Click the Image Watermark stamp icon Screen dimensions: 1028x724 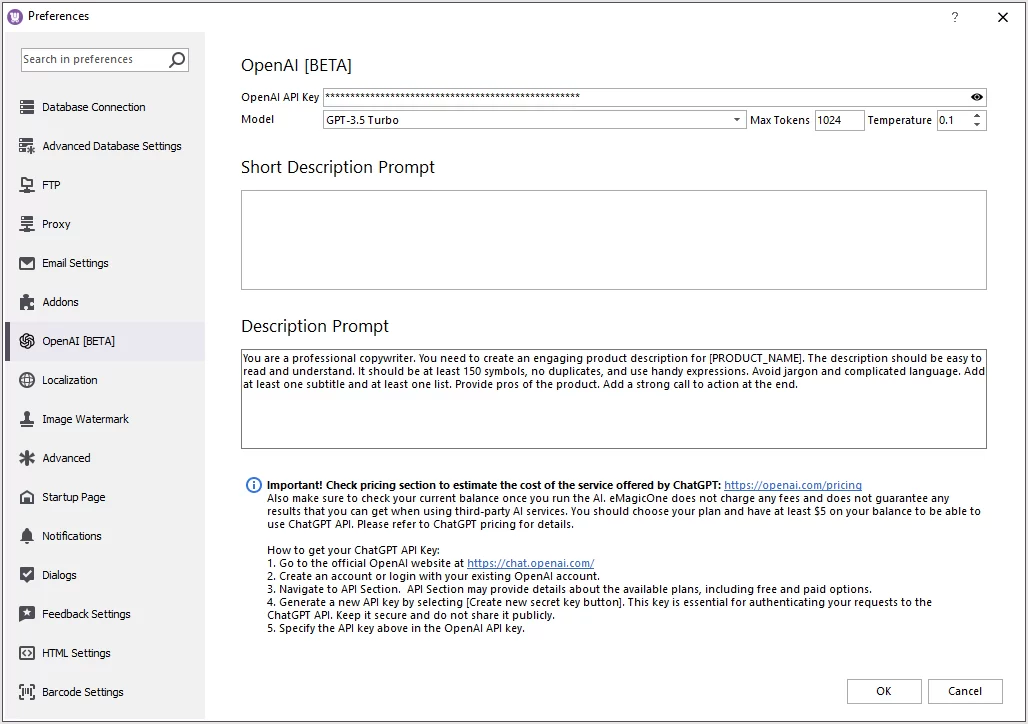[27, 419]
